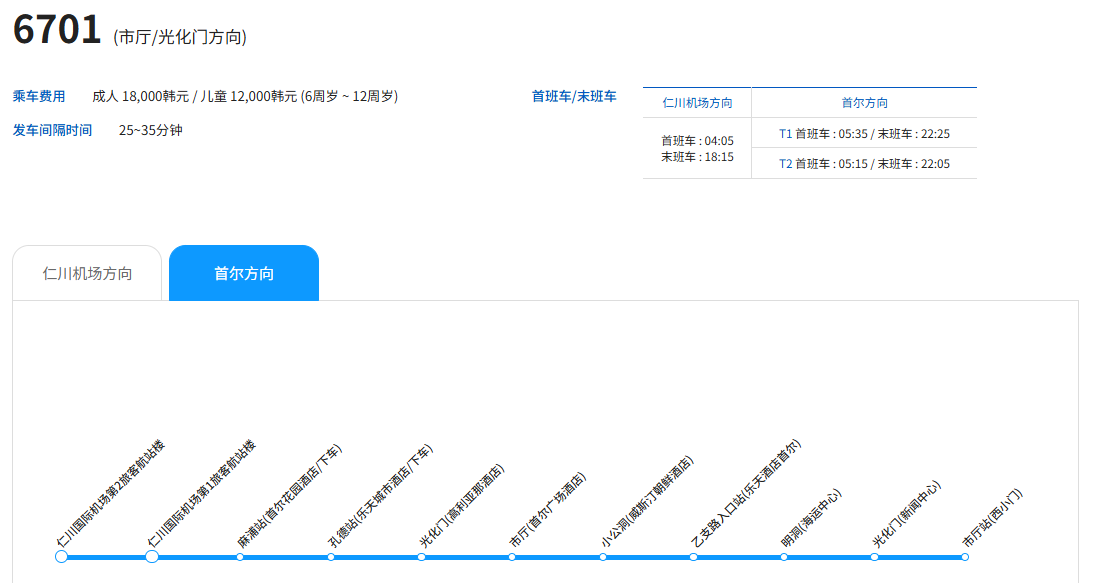Select the 乙支路入口站 stop dot
The image size is (1099, 583).
click(693, 557)
